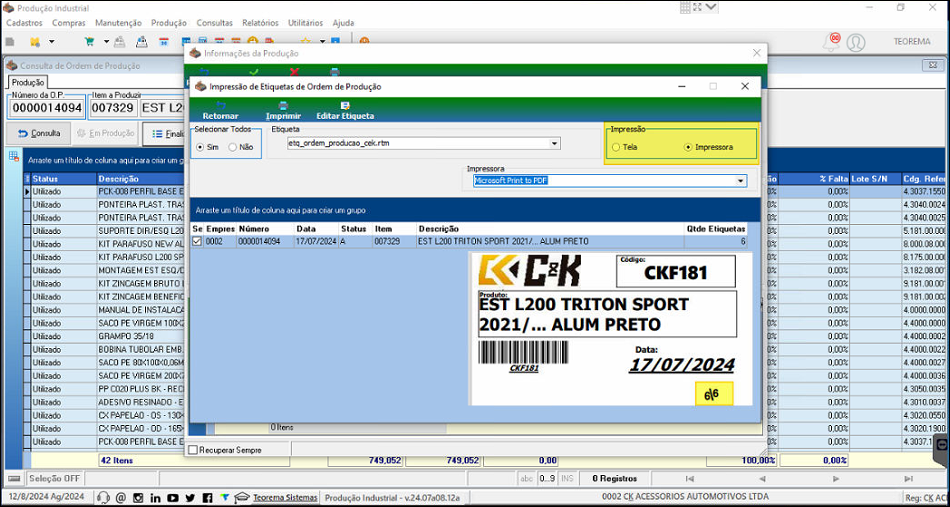This screenshot has width=950, height=507.
Task: Toggle the selection checkbox for order 0000014094
Action: coord(198,242)
